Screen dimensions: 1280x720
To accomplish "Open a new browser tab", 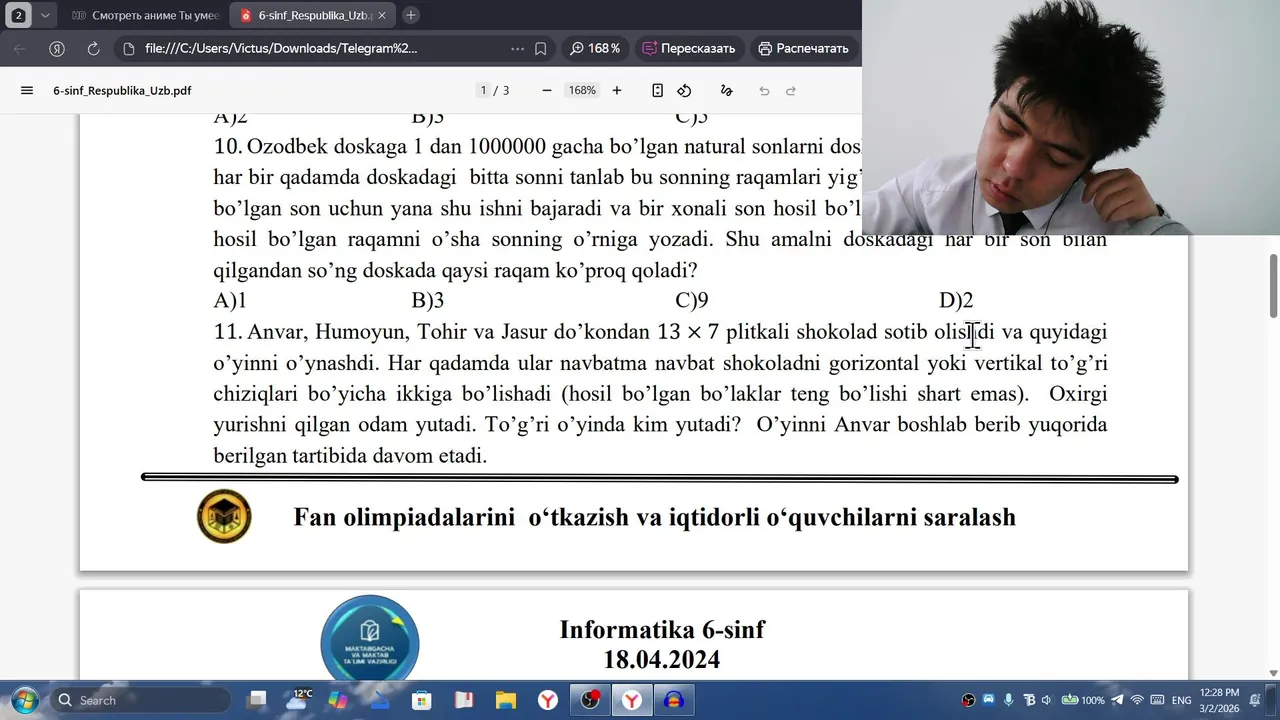I will click(x=411, y=15).
